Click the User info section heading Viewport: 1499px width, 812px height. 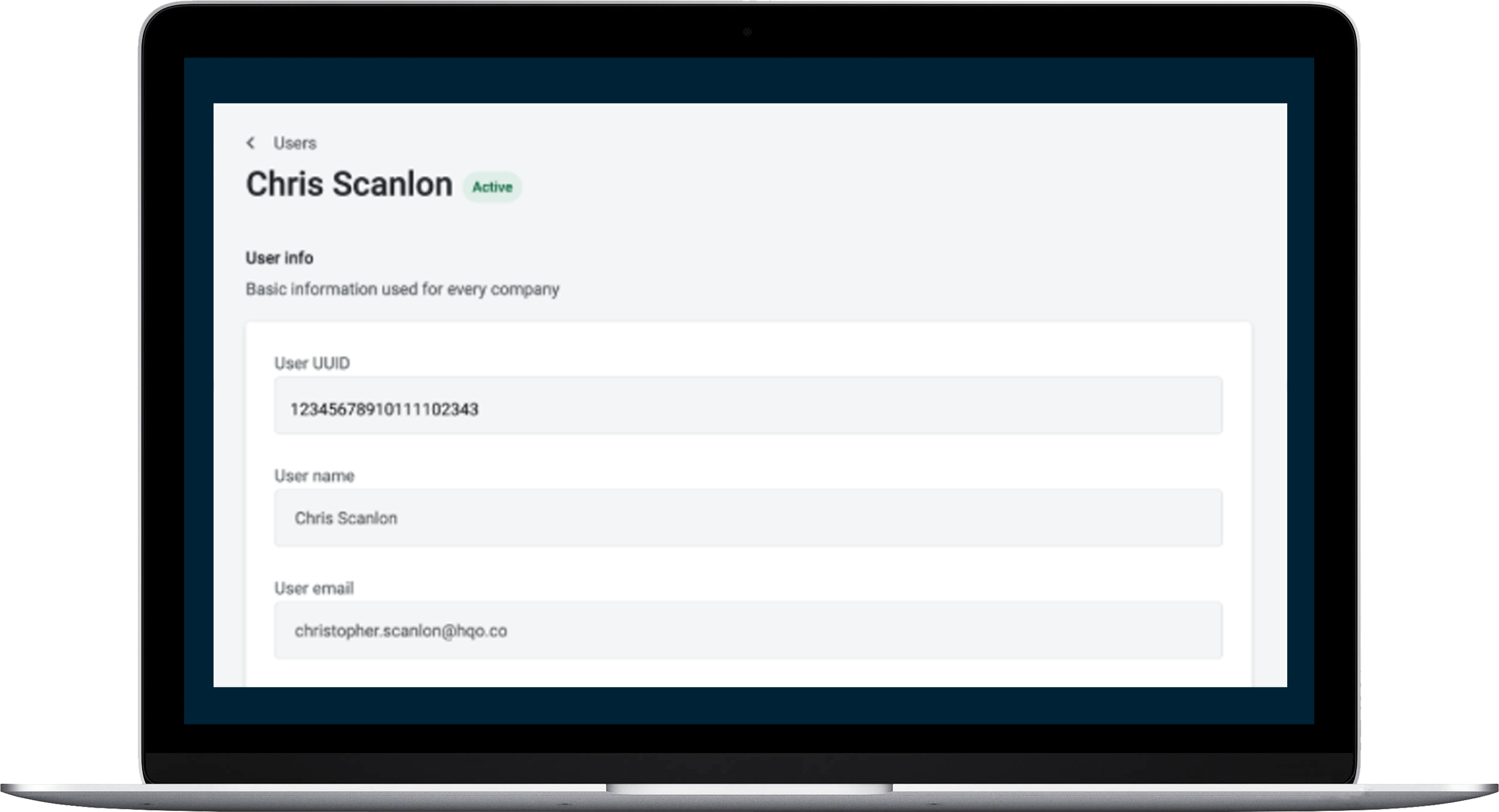coord(279,258)
